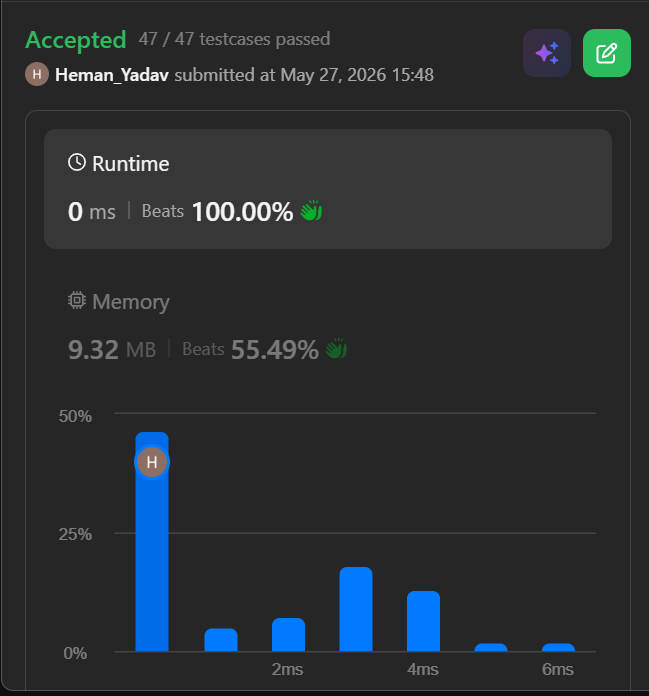Open the AI sparkle analysis button
649x696 pixels.
(546, 53)
